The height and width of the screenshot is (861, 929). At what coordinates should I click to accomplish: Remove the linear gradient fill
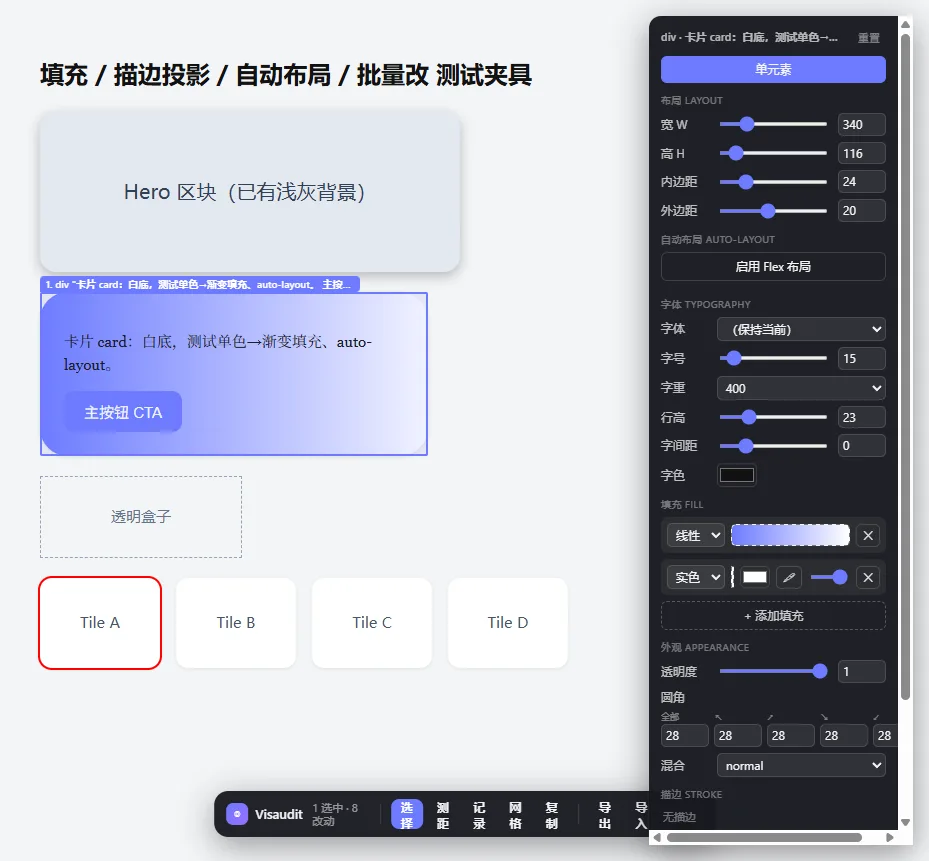pos(868,536)
